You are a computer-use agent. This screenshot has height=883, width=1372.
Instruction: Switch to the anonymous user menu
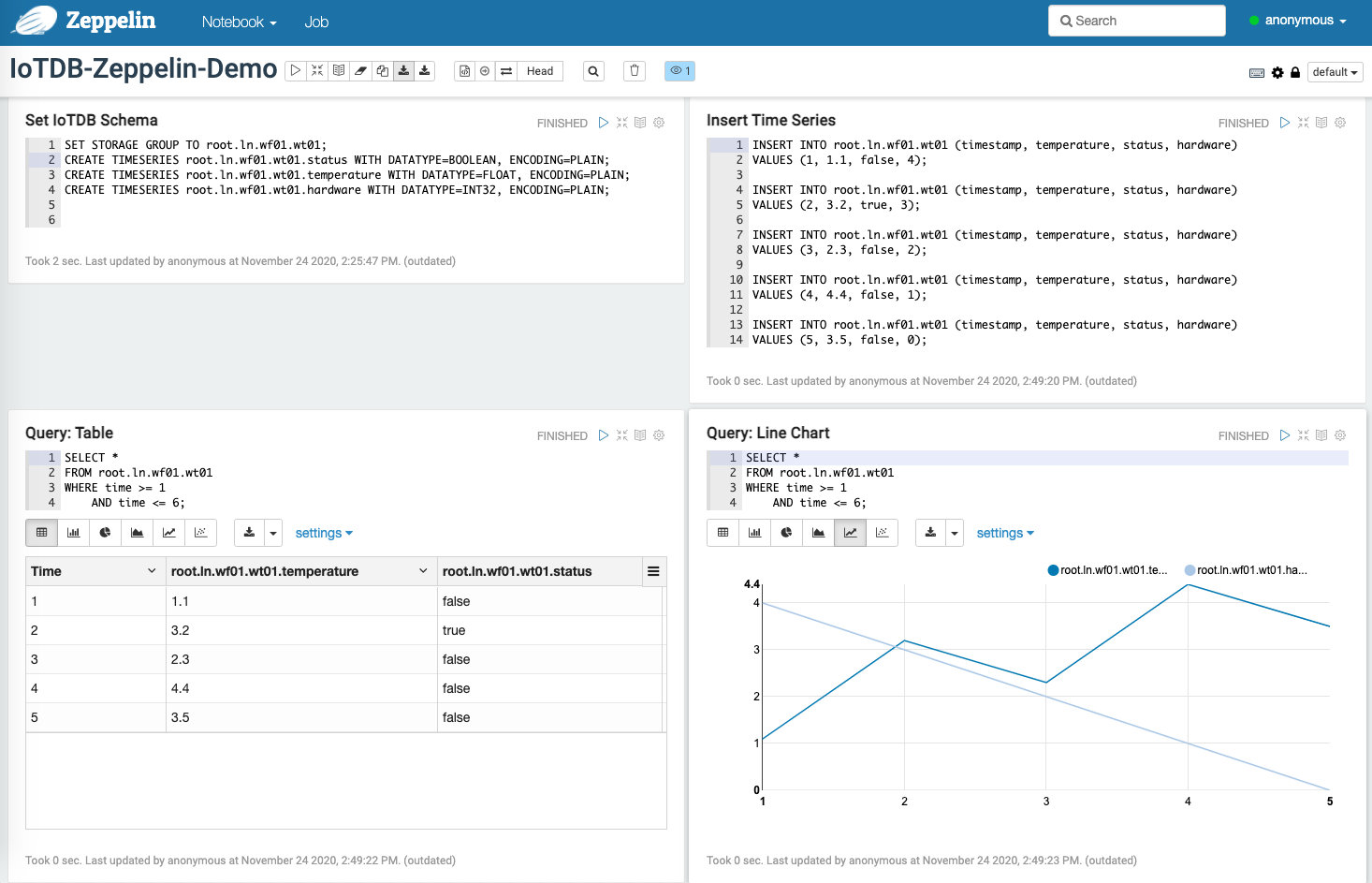pyautogui.click(x=1299, y=20)
